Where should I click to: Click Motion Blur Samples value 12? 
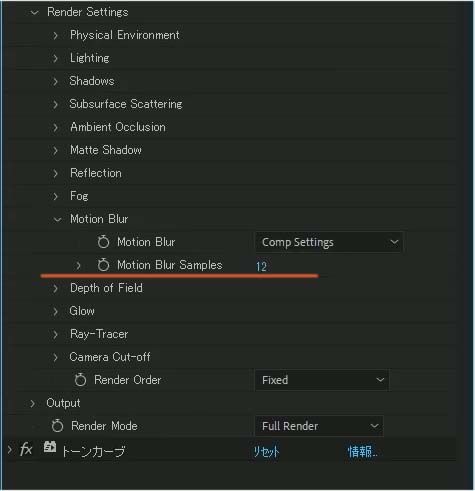261,266
